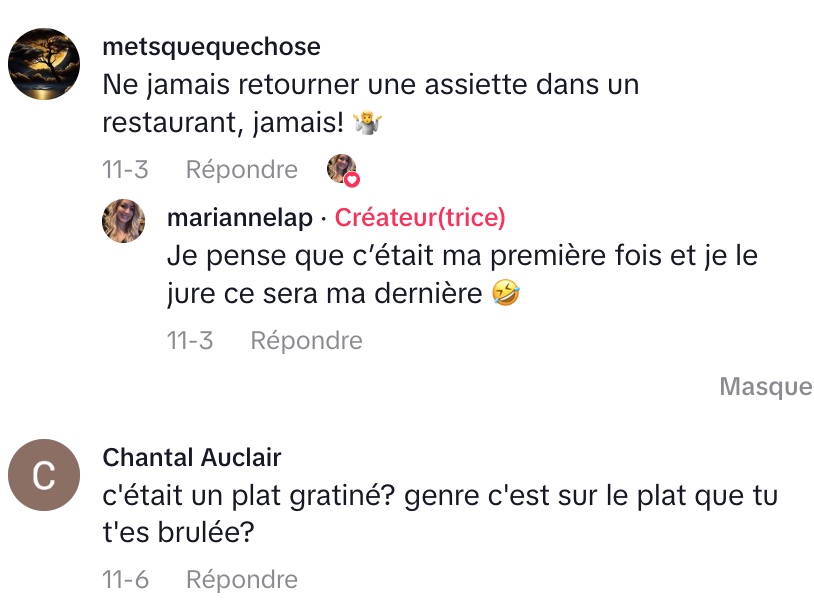Click the Créateur(trice) badge

tap(420, 218)
